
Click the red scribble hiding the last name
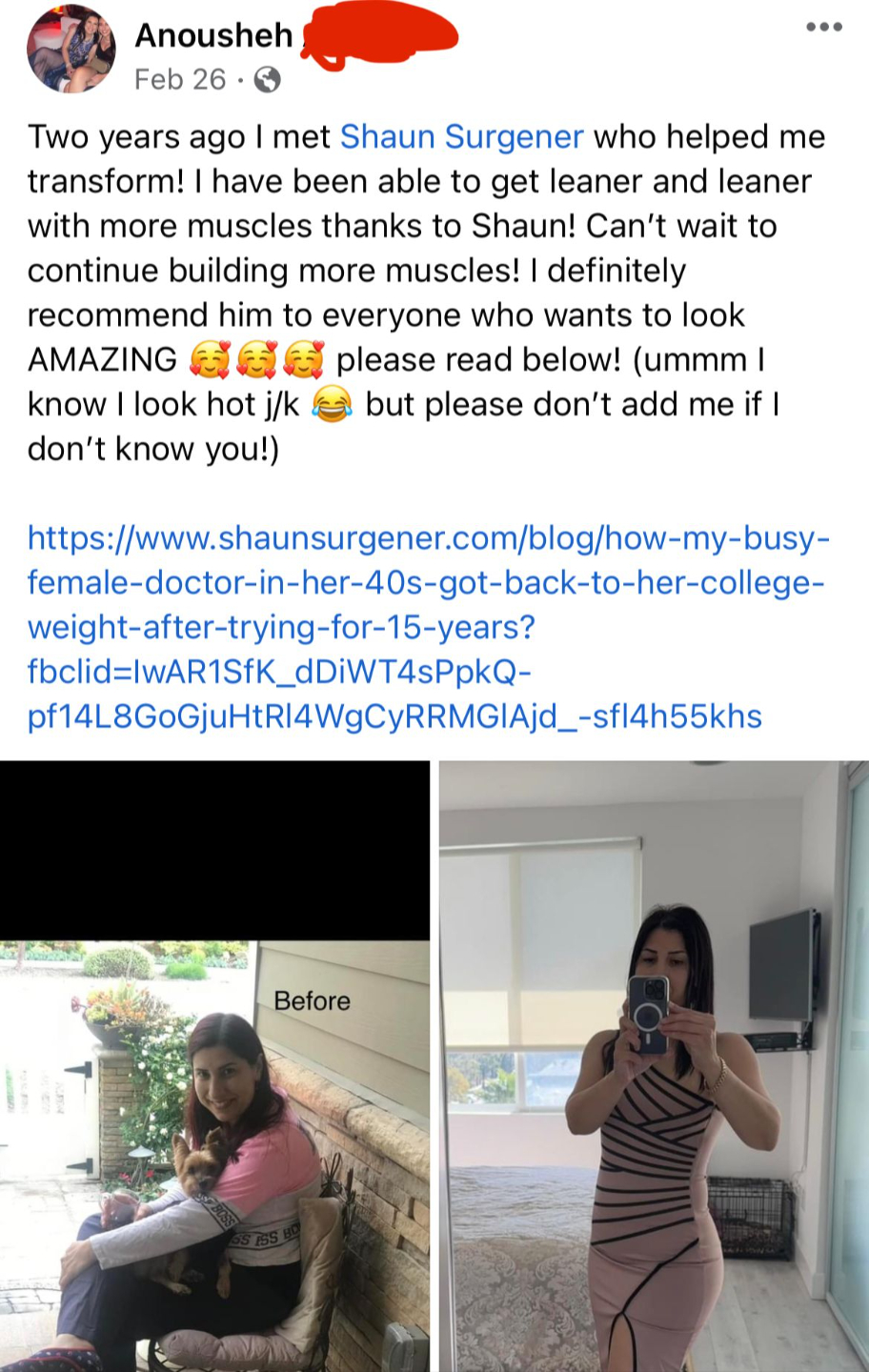pos(379,36)
